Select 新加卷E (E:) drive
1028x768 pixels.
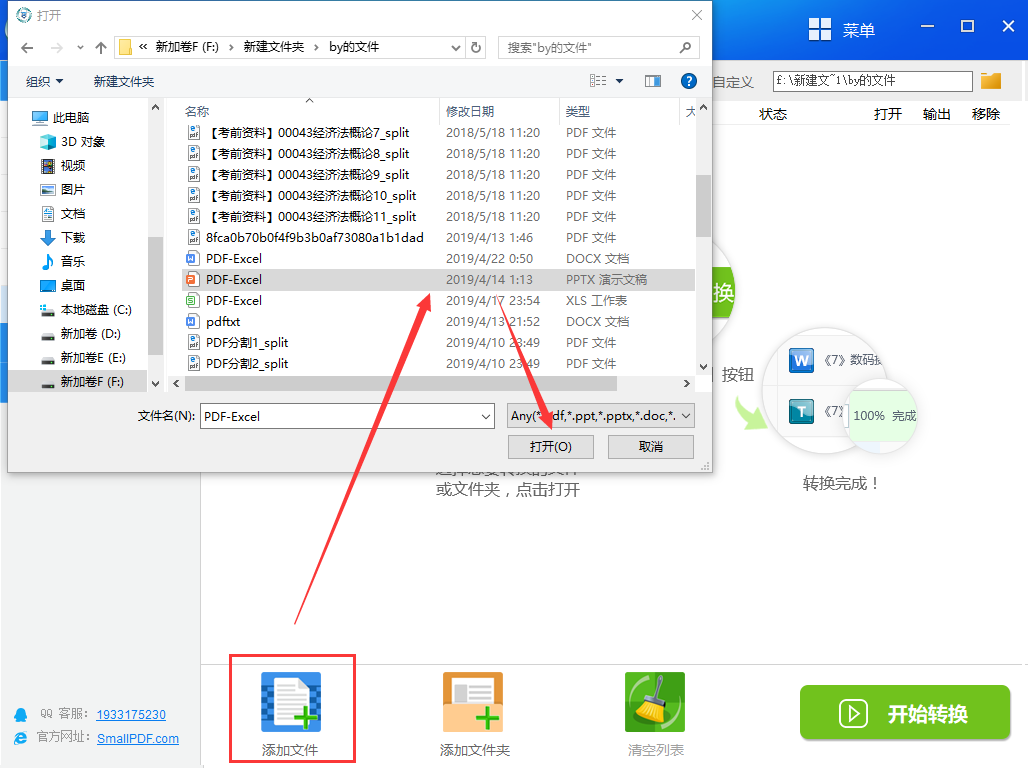point(83,357)
